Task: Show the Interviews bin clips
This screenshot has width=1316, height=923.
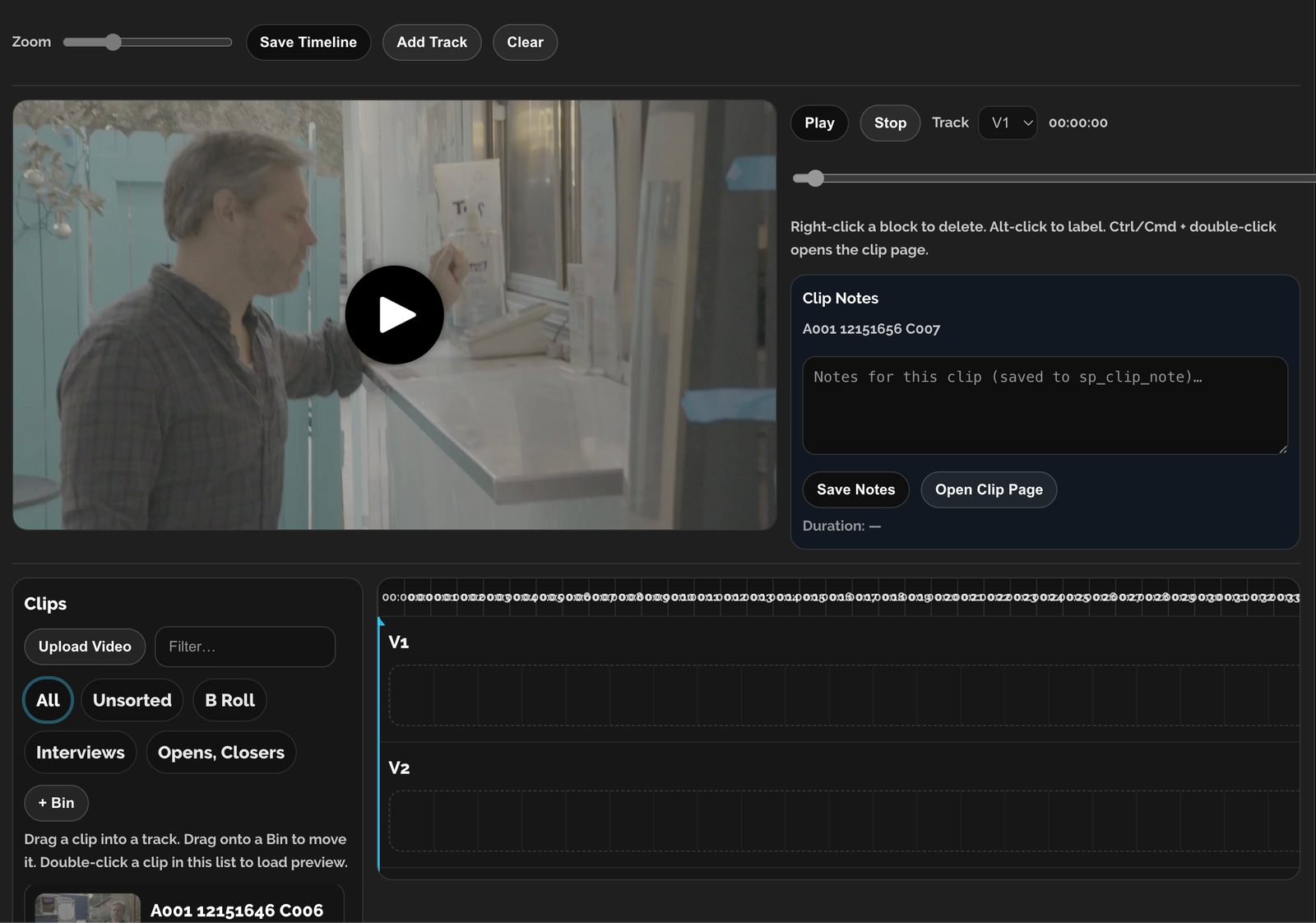Action: point(81,753)
